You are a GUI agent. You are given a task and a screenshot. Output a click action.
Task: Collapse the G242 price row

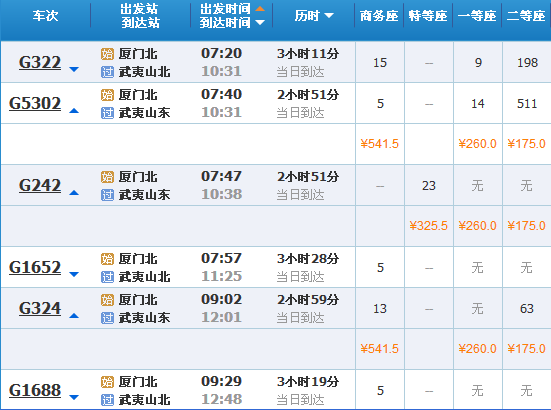(74, 193)
